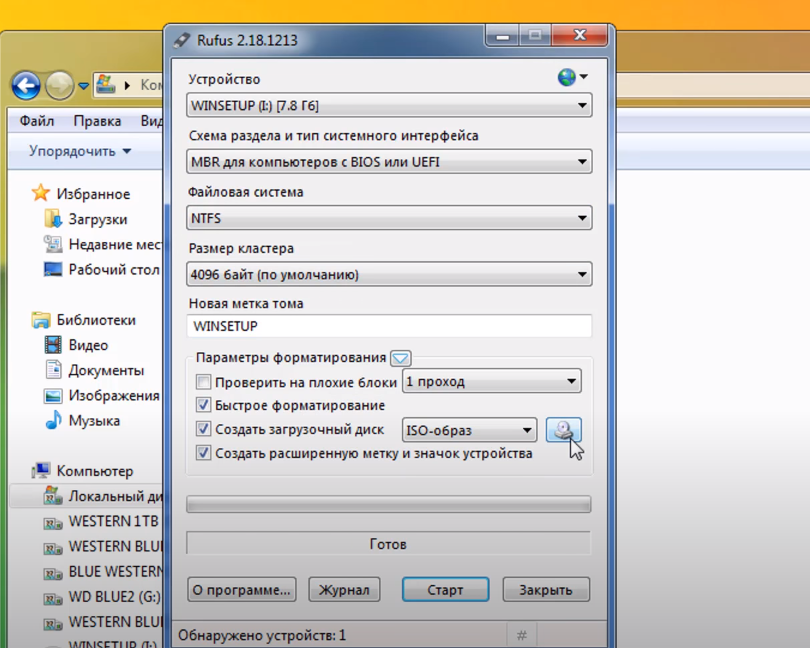Click the Готов status field
The image size is (810, 648).
point(388,544)
